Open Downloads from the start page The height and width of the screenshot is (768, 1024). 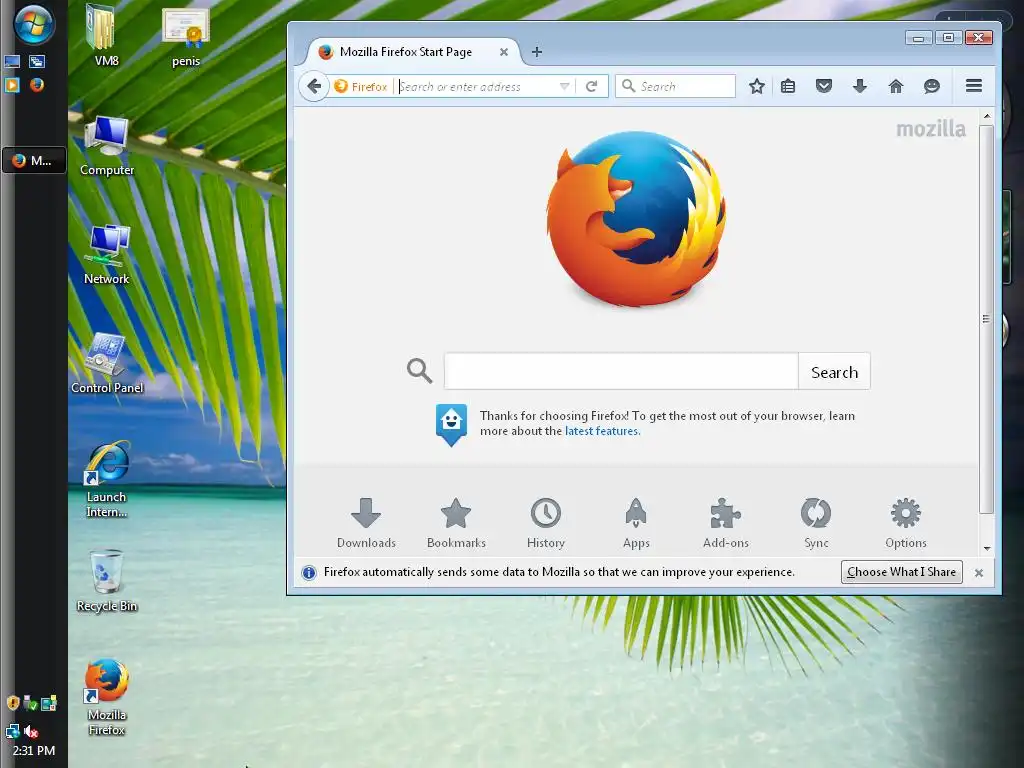point(366,523)
